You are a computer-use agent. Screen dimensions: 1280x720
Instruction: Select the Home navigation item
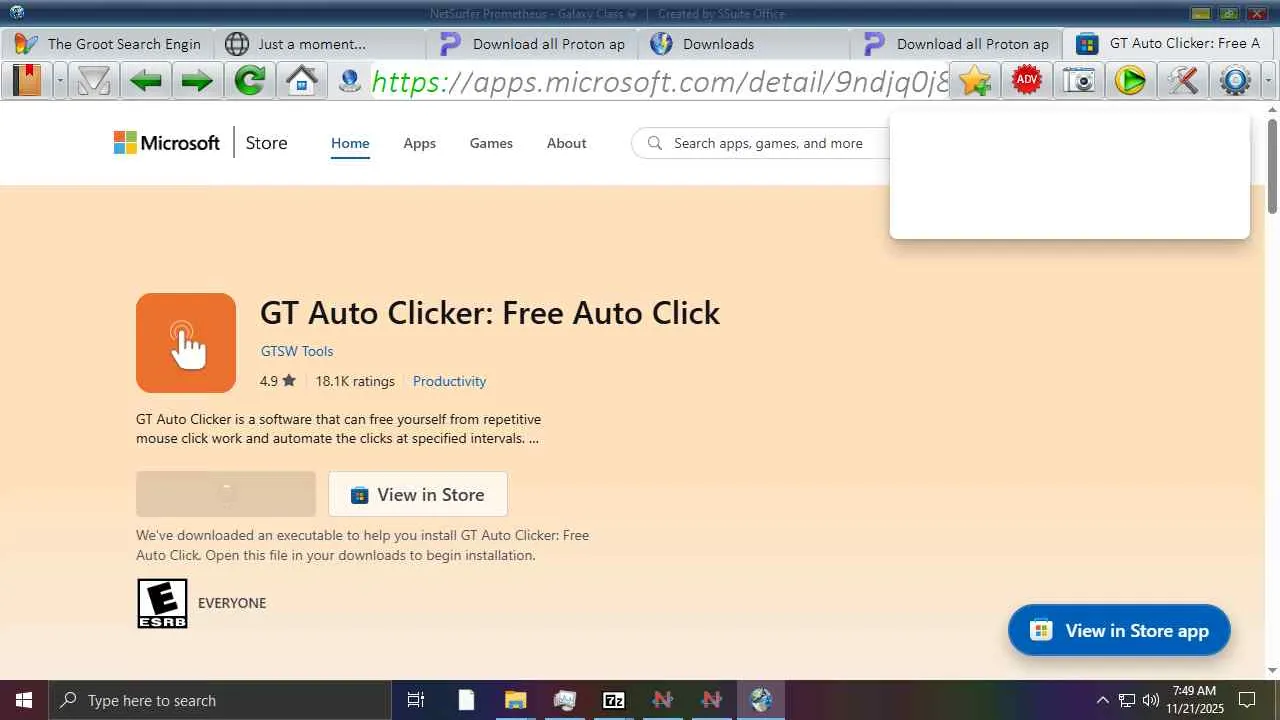click(350, 143)
